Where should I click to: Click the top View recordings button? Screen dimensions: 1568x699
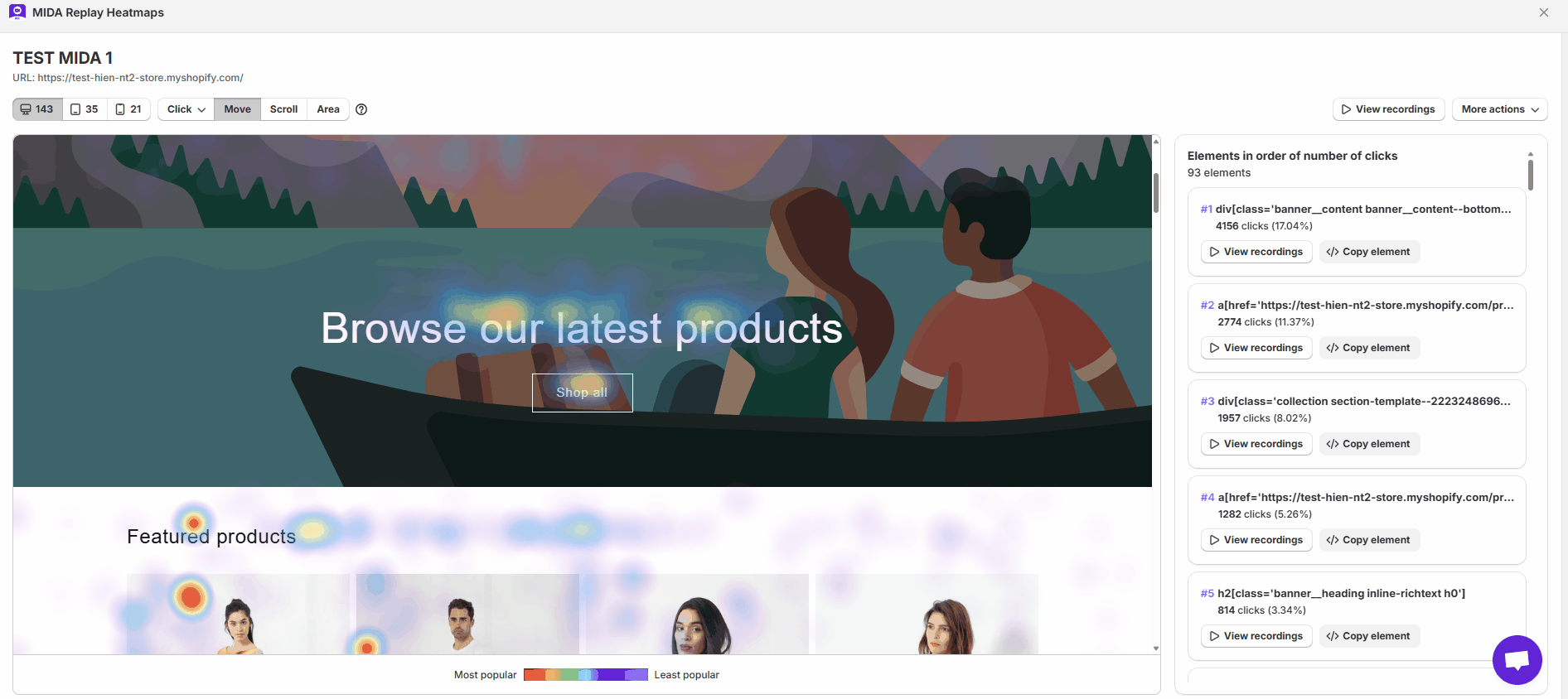1388,109
